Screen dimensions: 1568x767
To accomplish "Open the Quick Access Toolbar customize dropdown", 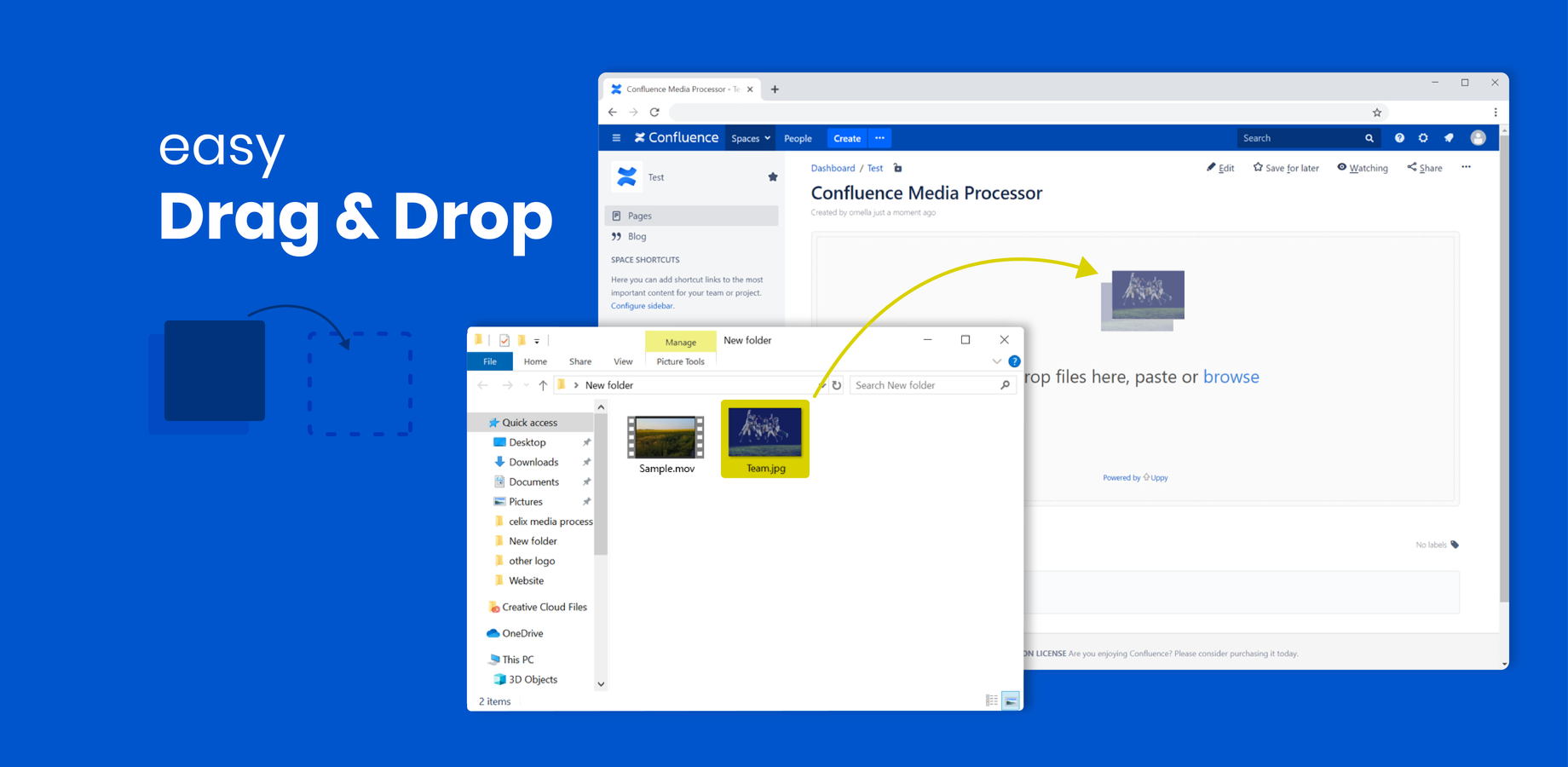I will tap(537, 341).
